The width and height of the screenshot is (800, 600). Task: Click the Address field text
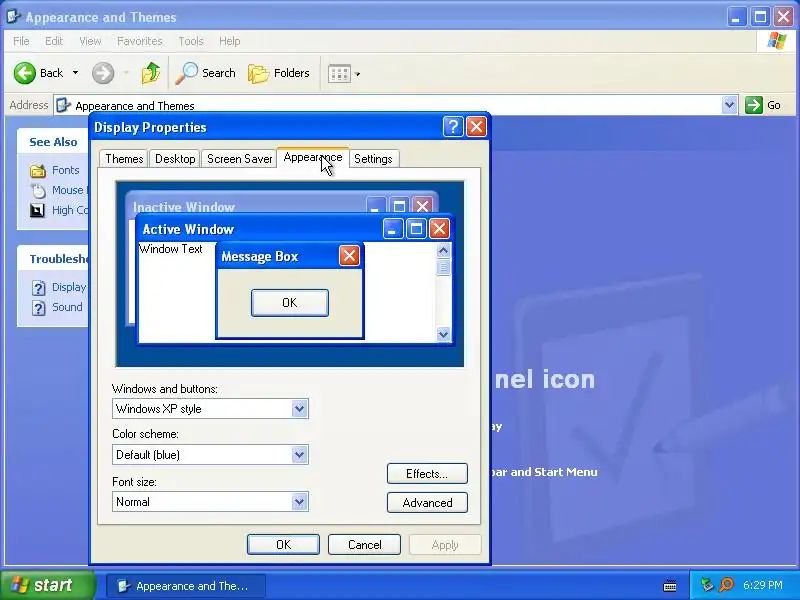(x=135, y=106)
